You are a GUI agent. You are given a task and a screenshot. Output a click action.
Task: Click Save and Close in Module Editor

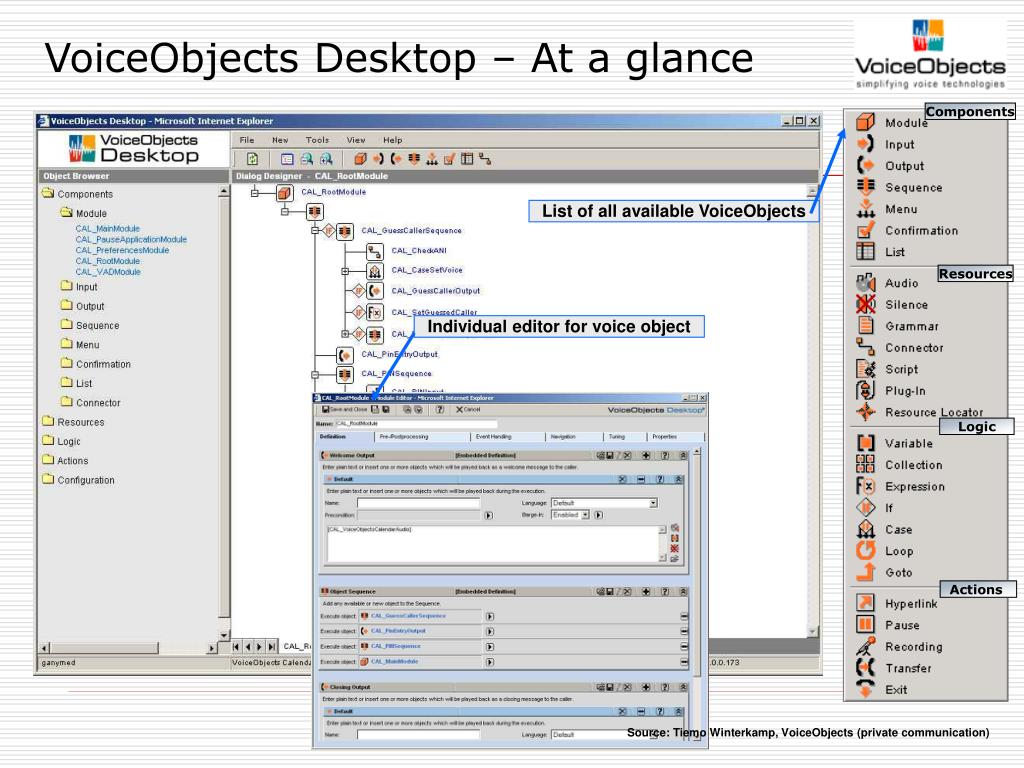coord(345,409)
